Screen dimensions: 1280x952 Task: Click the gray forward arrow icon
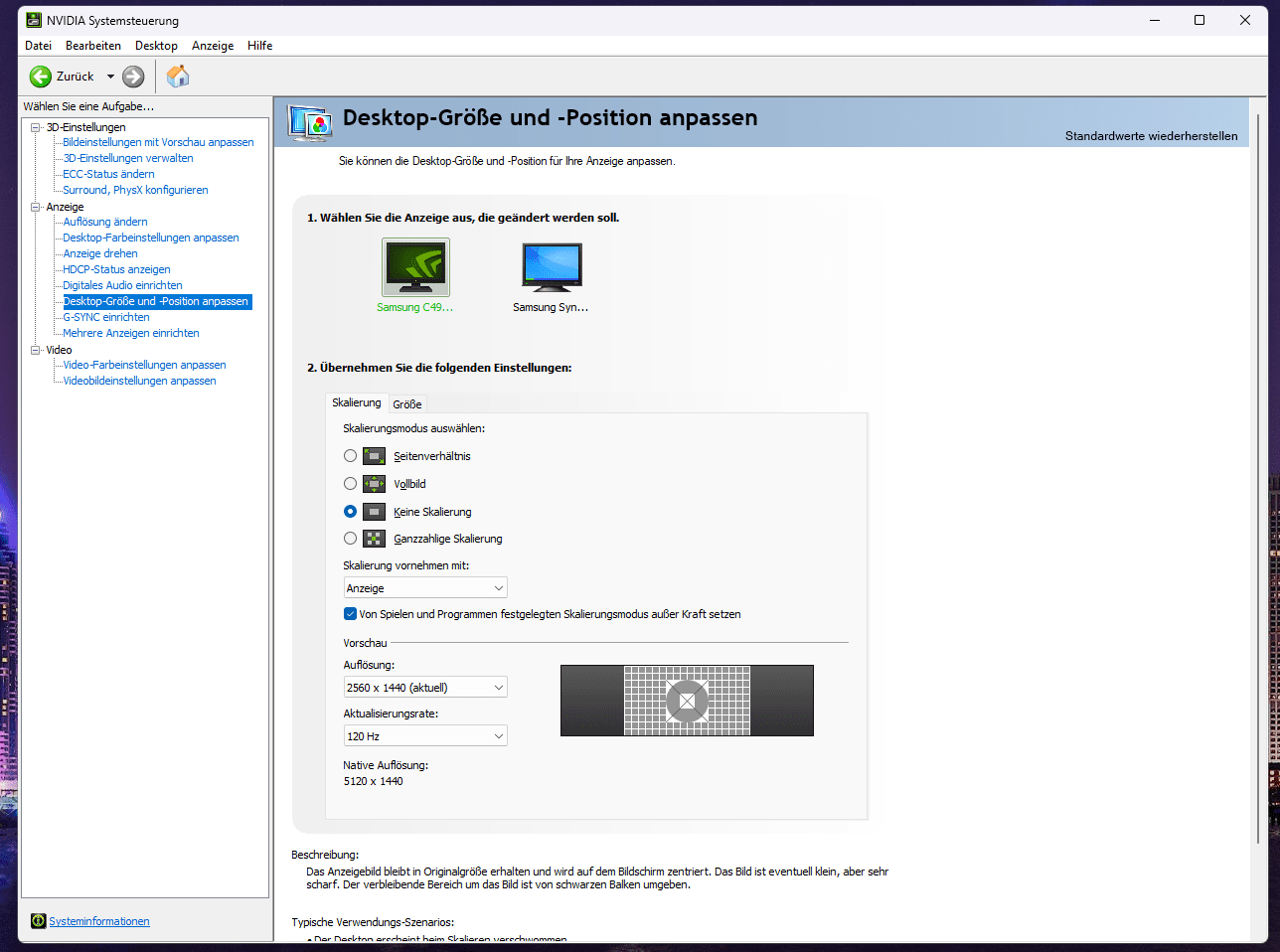(x=133, y=77)
